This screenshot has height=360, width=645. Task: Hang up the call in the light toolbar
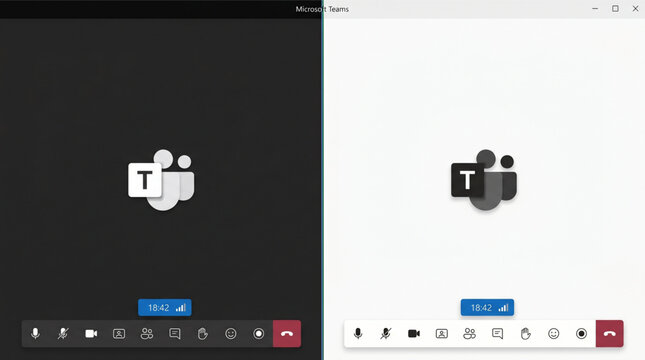click(610, 334)
